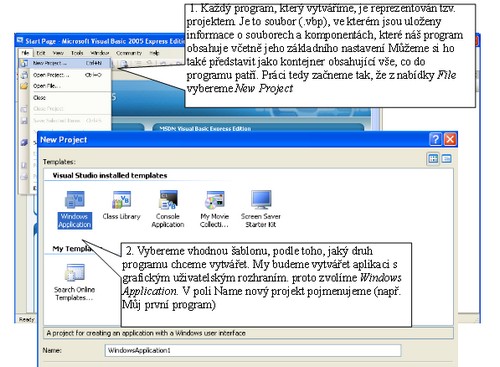Select My Movie Collection starter kit

(x=214, y=209)
